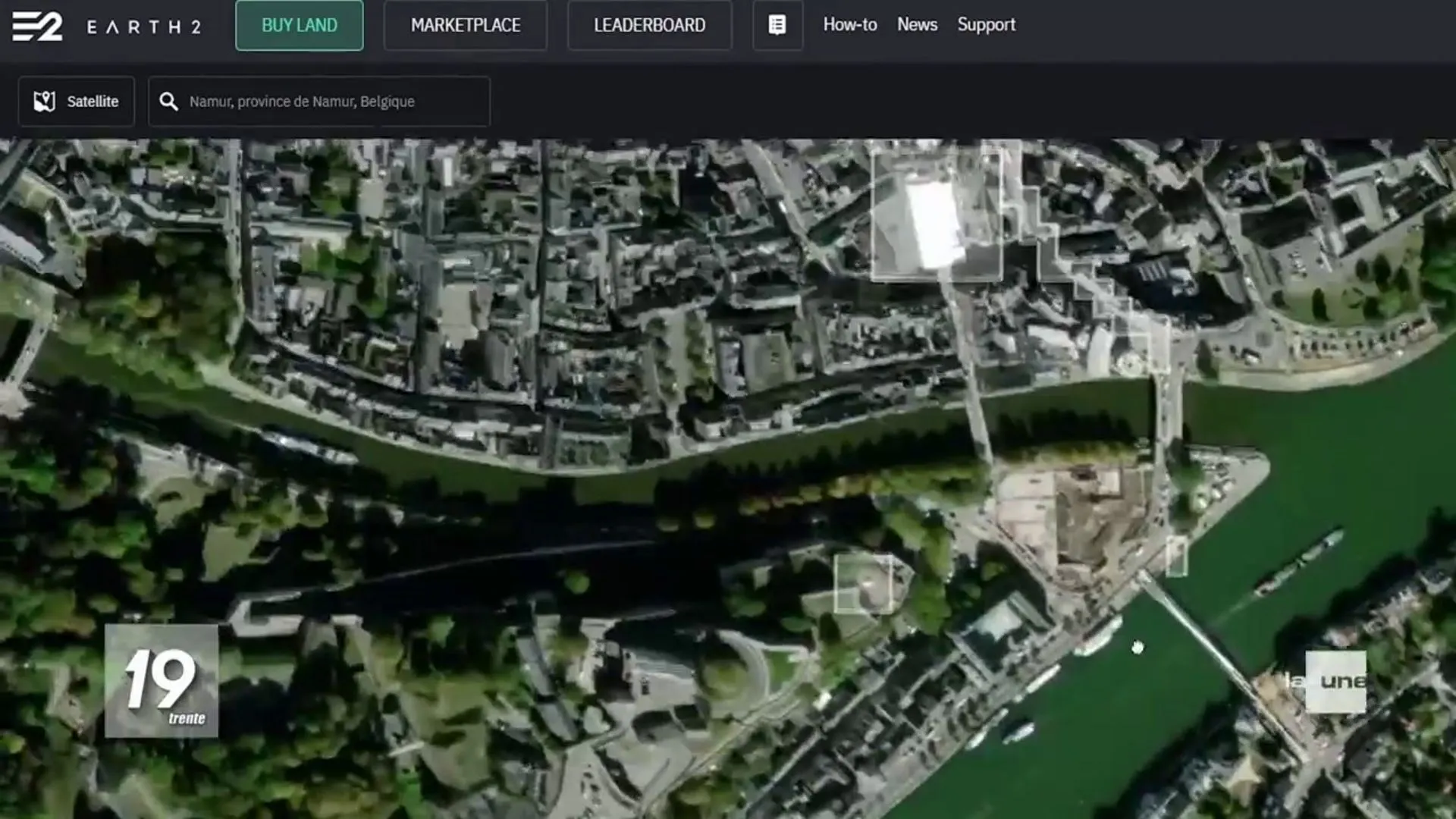Click the small highlighted tile near bridge
Image resolution: width=1456 pixels, height=819 pixels.
tap(1176, 556)
